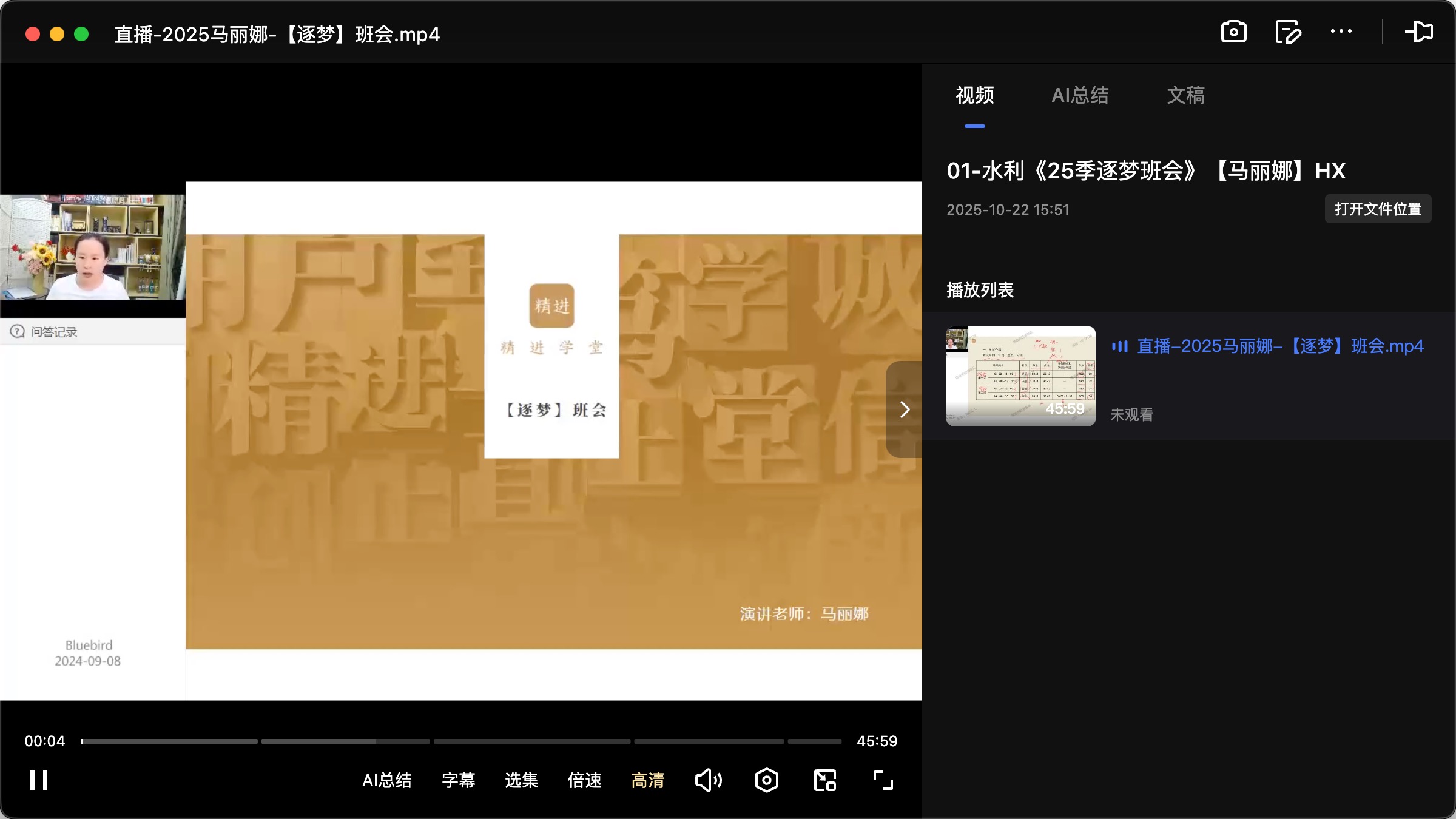Switch to the 文稿 transcript tab
This screenshot has width=1456, height=819.
[1185, 95]
